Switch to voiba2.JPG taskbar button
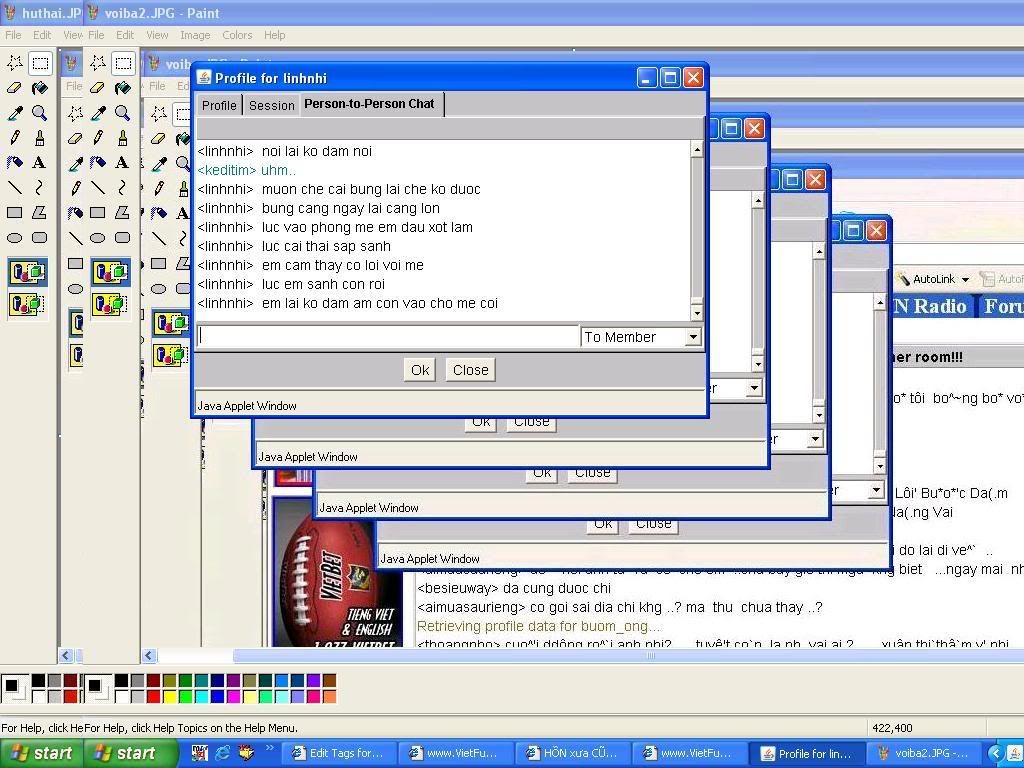 (925, 753)
